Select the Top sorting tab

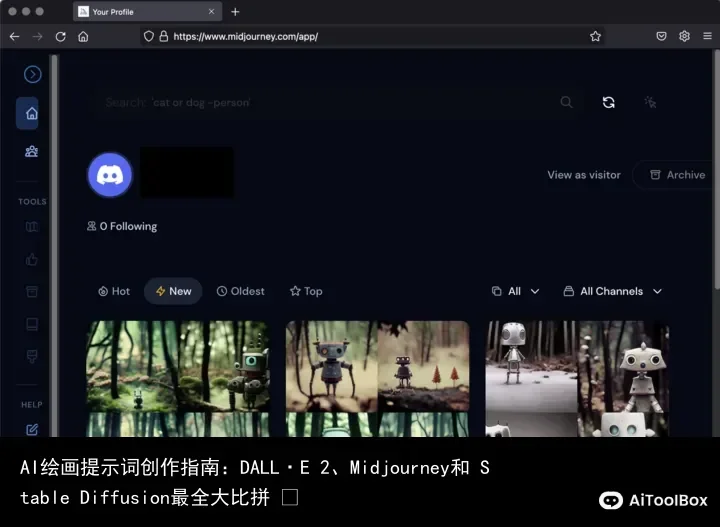(x=306, y=291)
